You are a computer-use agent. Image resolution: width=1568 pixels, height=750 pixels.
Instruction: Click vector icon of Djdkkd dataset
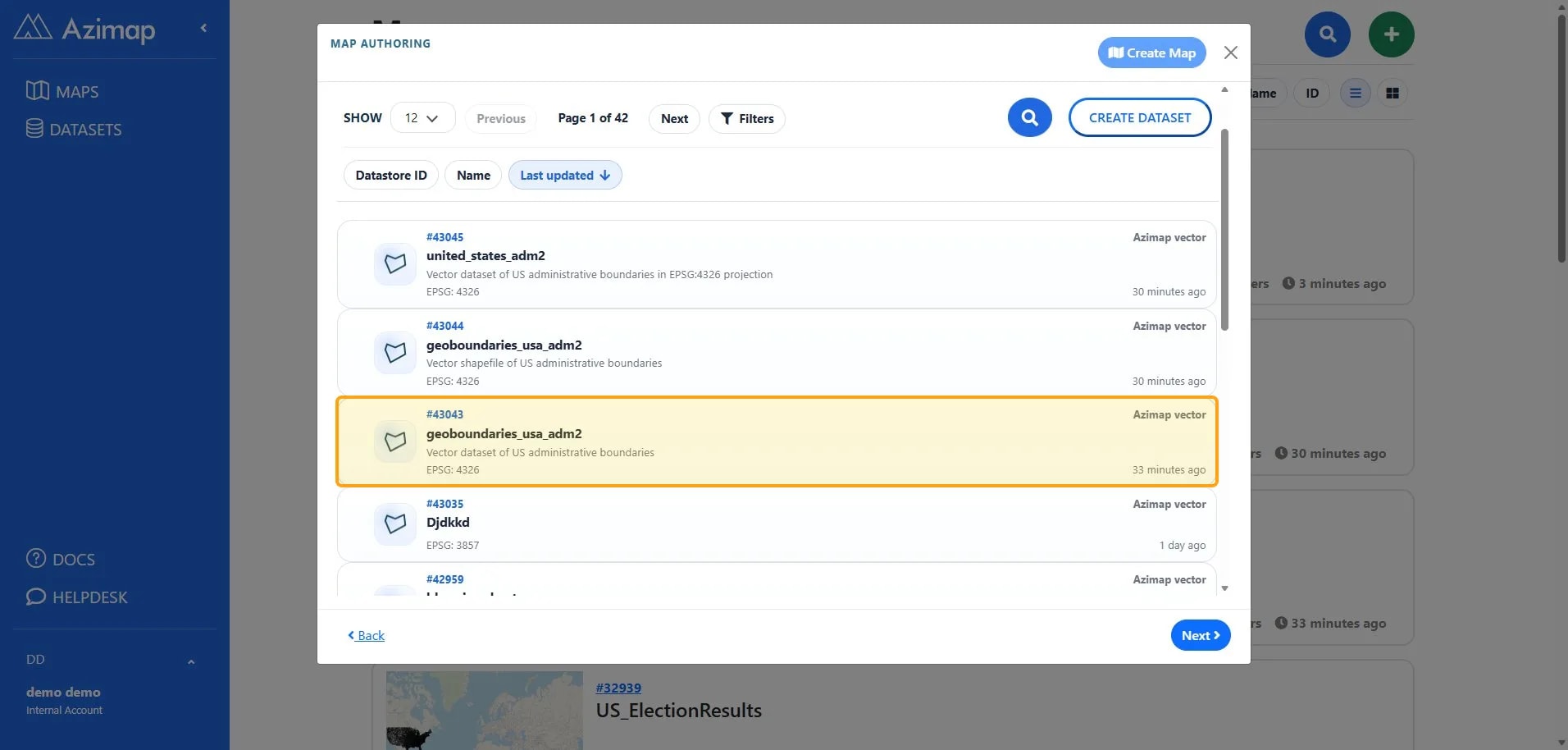tap(395, 524)
